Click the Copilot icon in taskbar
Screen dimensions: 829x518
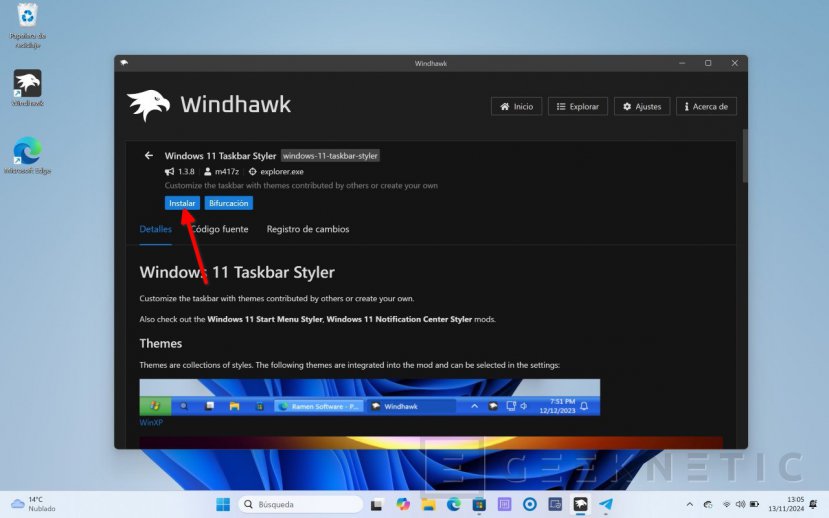403,504
